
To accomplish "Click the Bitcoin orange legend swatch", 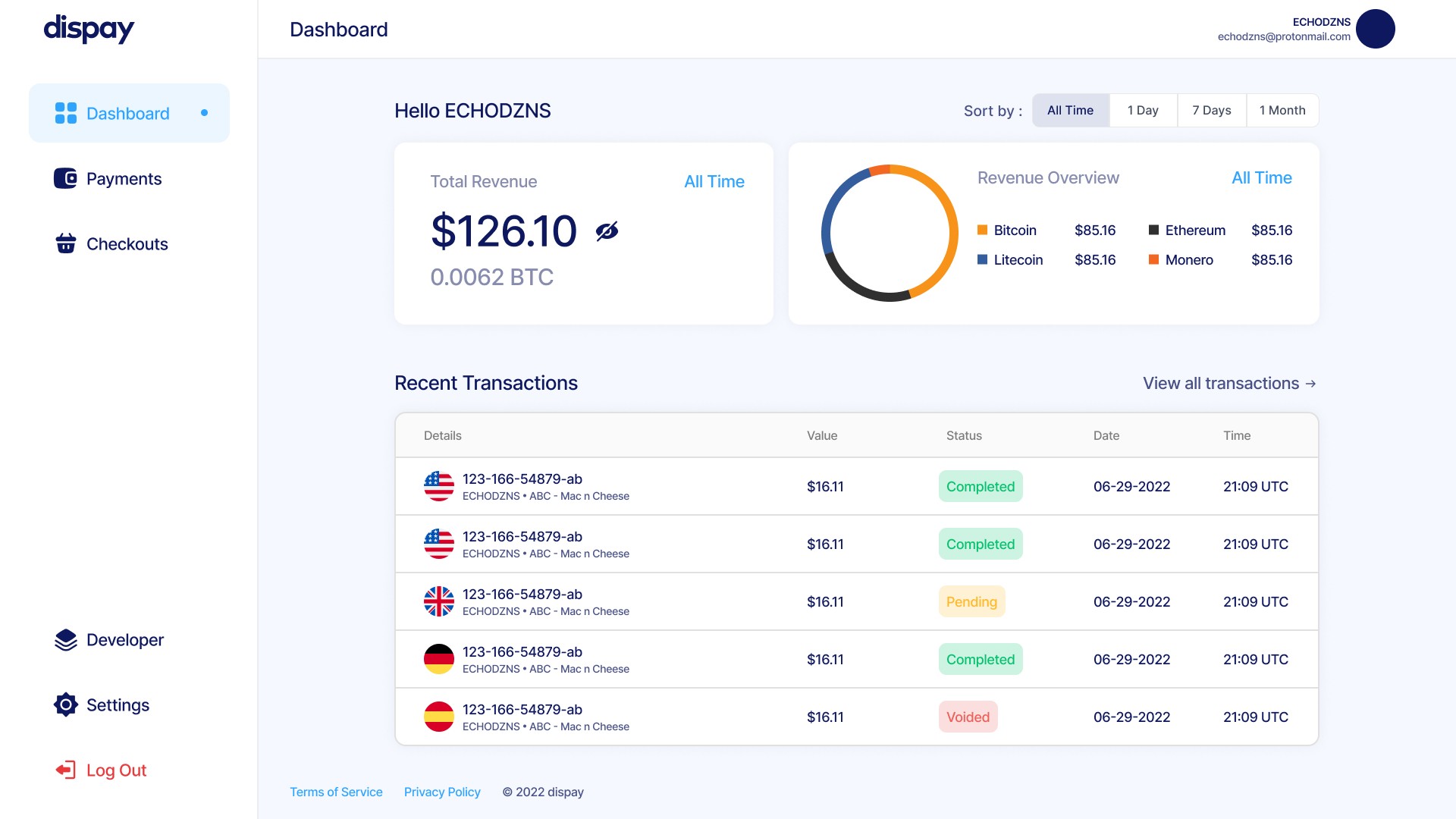I will (982, 230).
